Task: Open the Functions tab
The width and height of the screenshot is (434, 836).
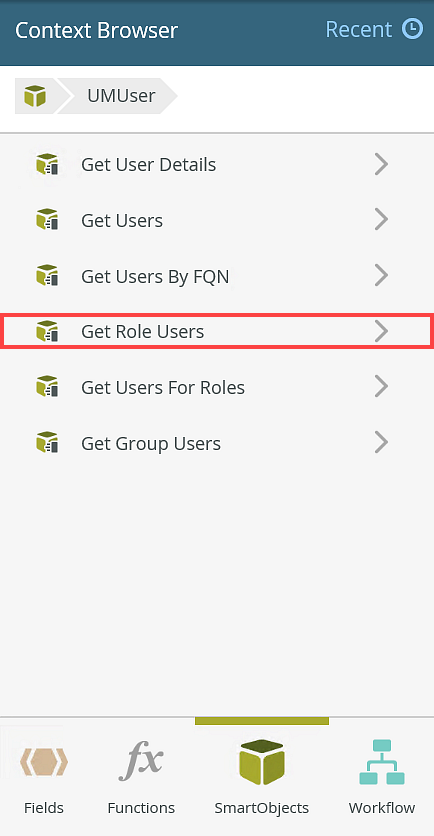Action: [141, 776]
